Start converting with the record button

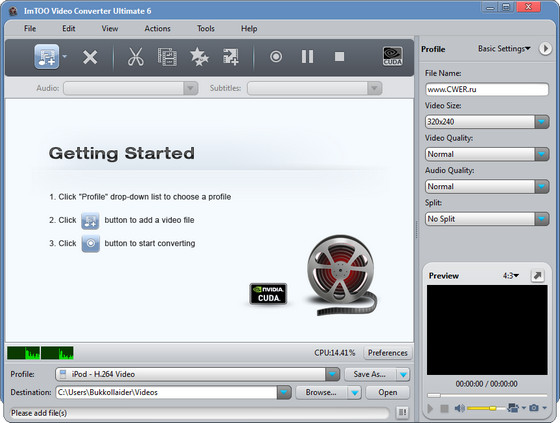coord(276,56)
